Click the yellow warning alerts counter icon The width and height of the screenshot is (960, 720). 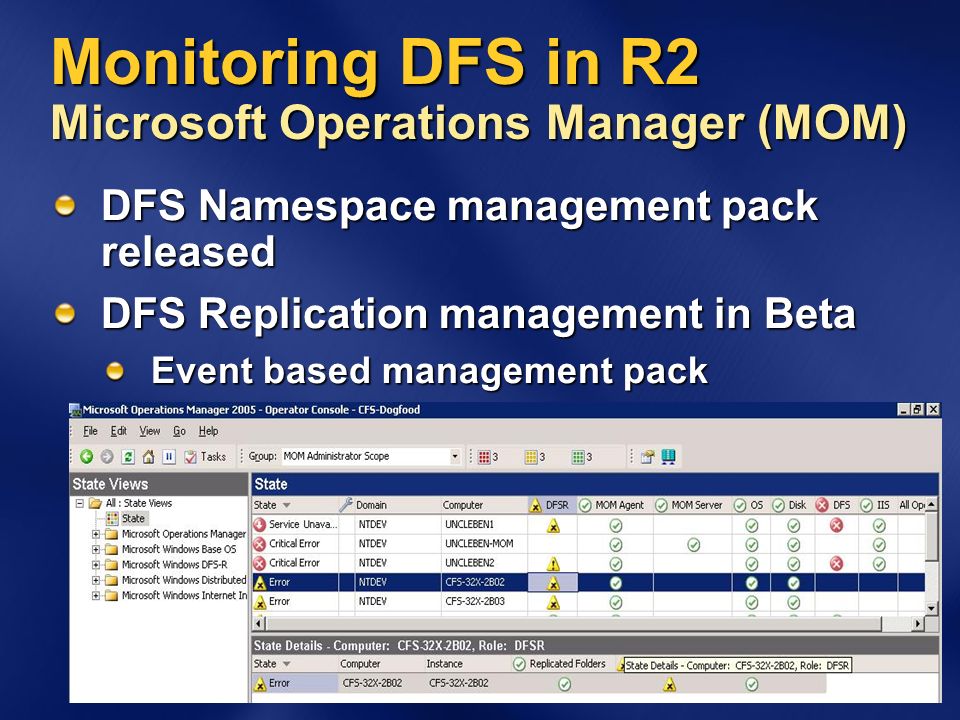531,457
